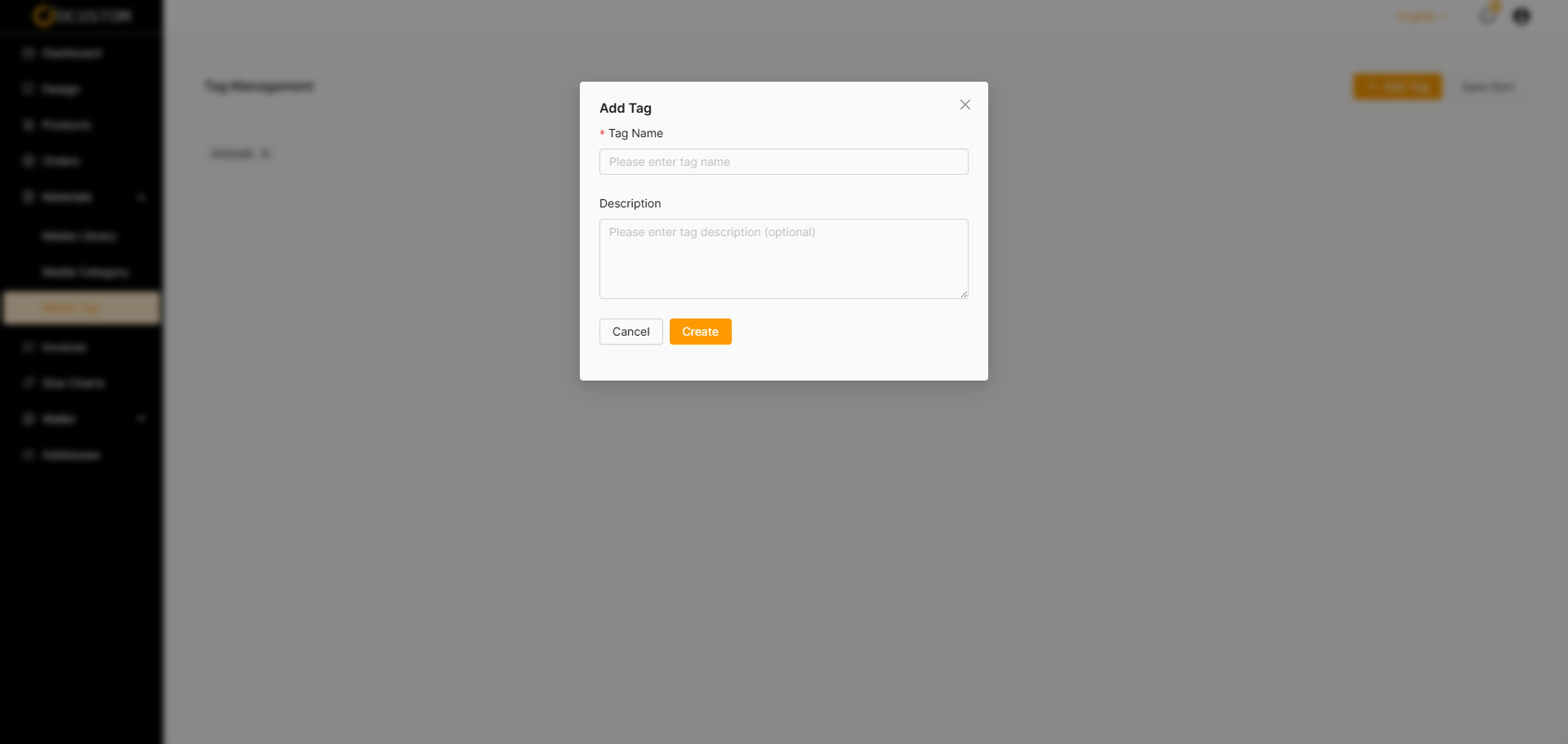This screenshot has height=744, width=1568.
Task: Select Media Category in sidebar
Action: point(86,272)
